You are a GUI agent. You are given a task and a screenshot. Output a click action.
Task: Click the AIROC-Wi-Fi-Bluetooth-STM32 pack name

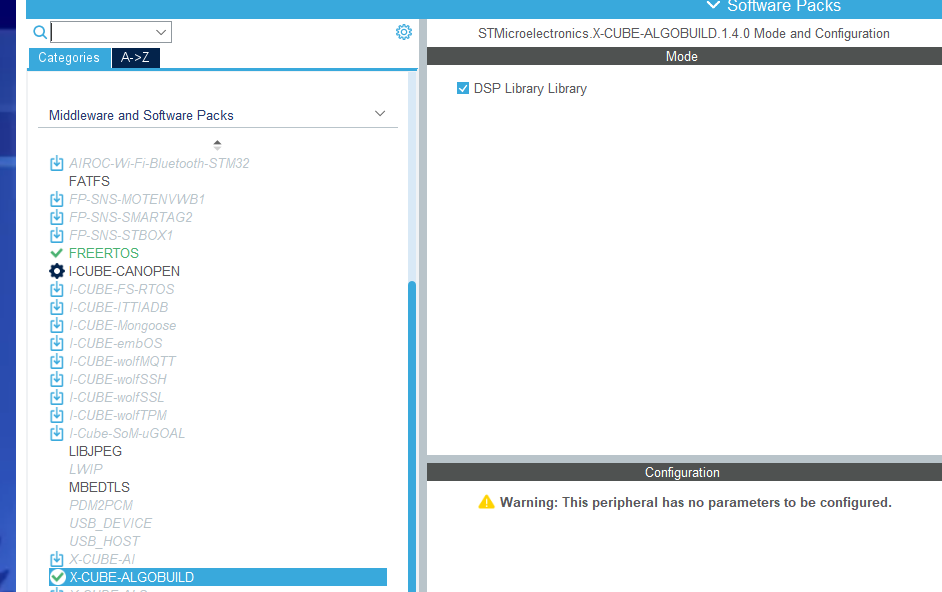159,163
